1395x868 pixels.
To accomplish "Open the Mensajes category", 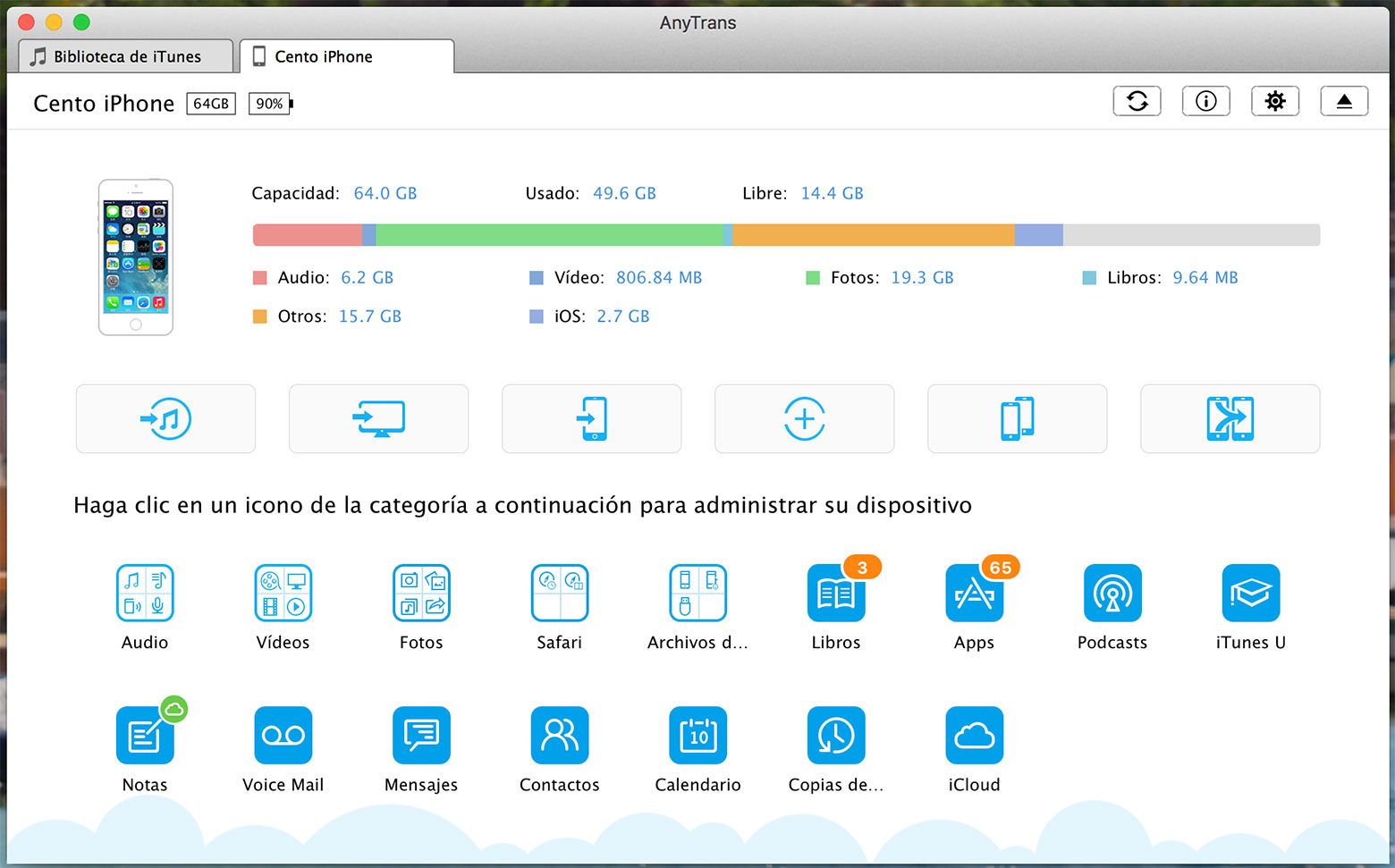I will click(421, 735).
